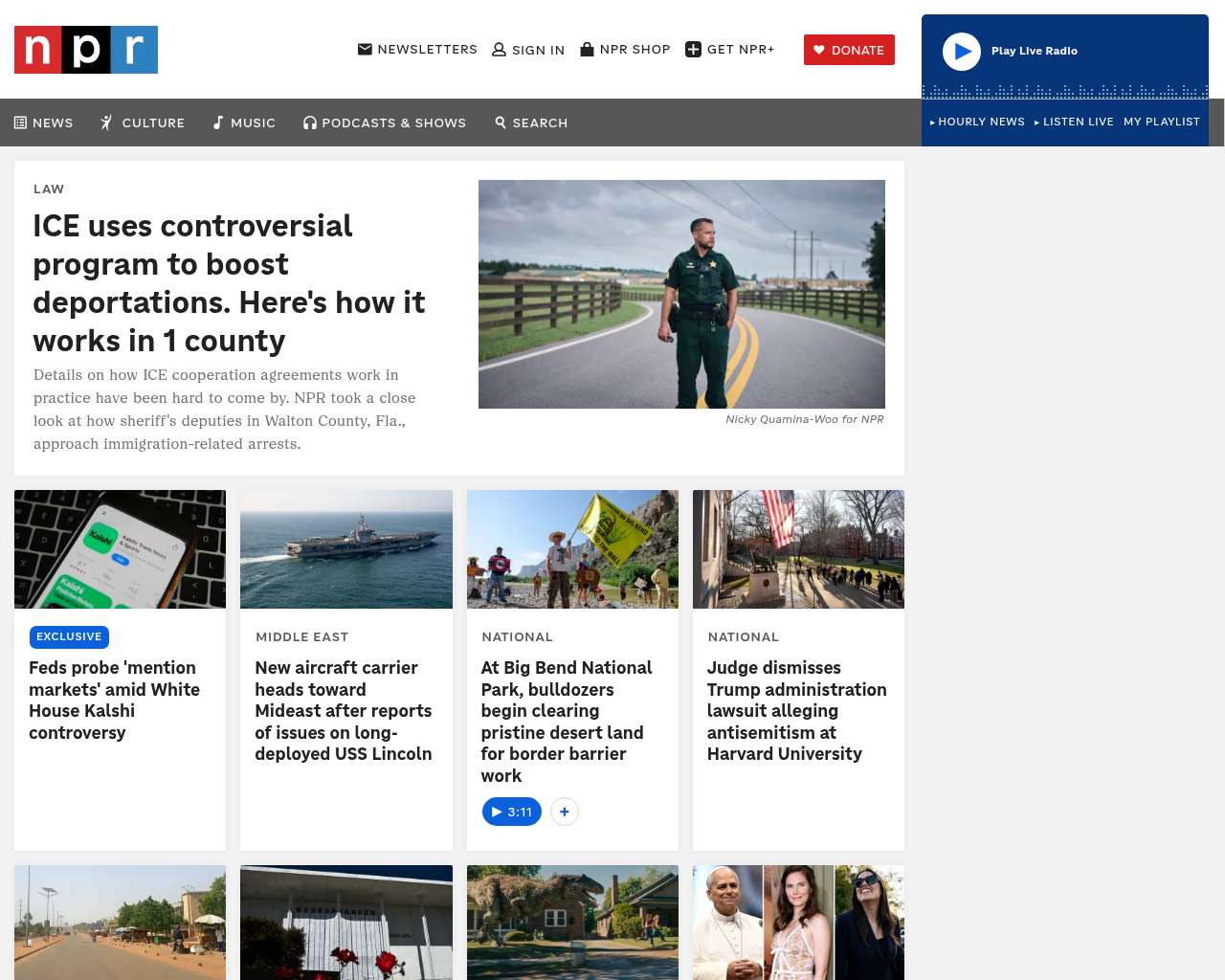Open the ICE deportations program headline
Image resolution: width=1225 pixels, height=980 pixels.
pos(229,283)
